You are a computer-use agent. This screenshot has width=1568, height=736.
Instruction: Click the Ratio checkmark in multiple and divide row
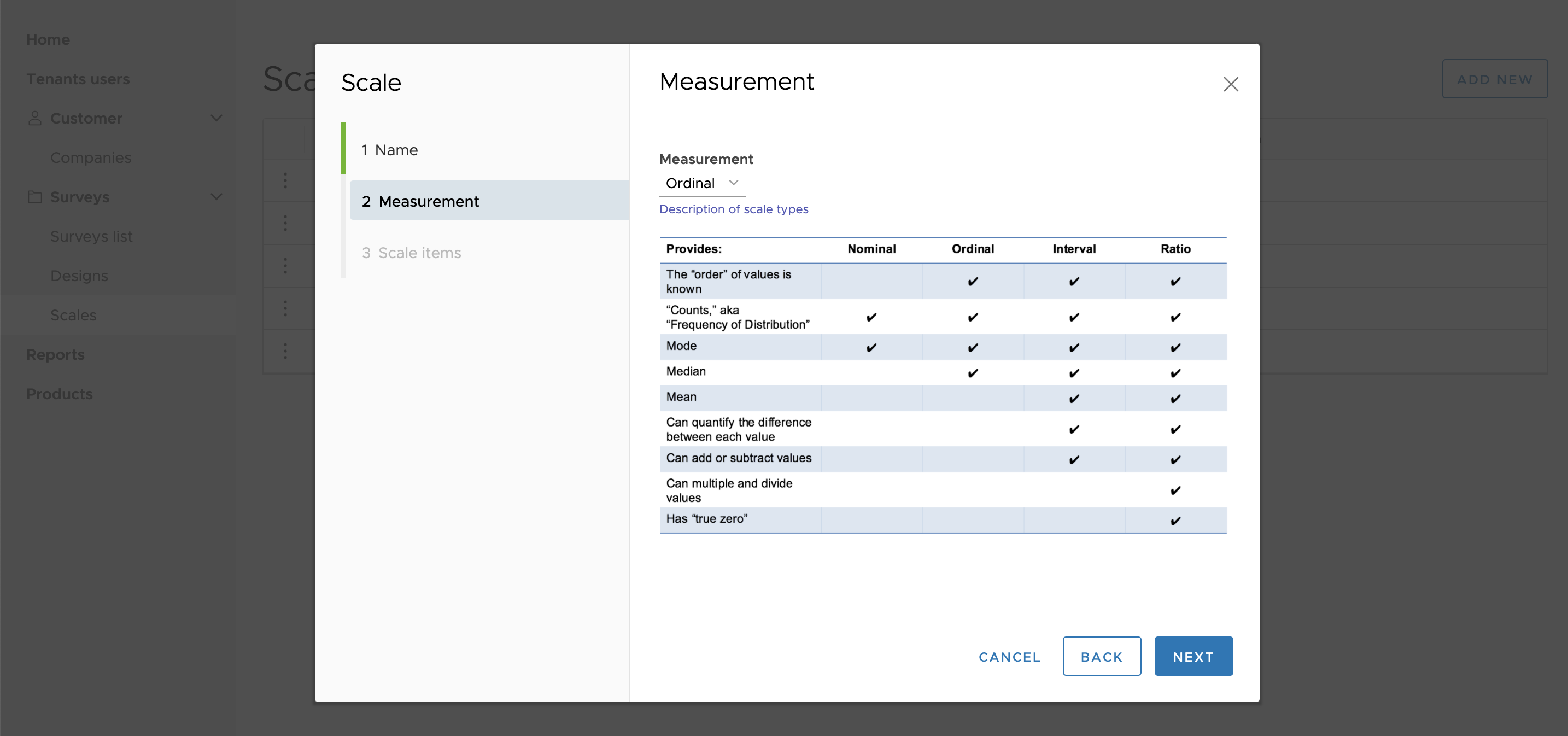(x=1175, y=490)
